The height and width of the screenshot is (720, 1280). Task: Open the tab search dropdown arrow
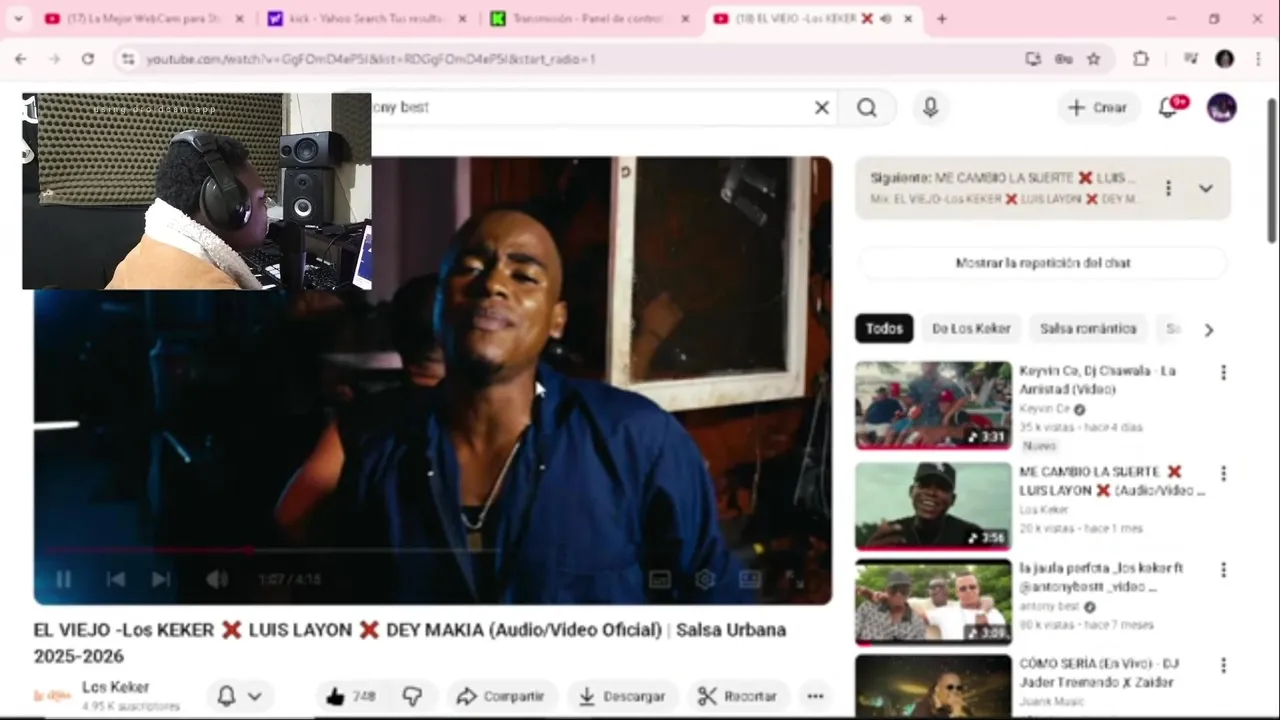[18, 19]
